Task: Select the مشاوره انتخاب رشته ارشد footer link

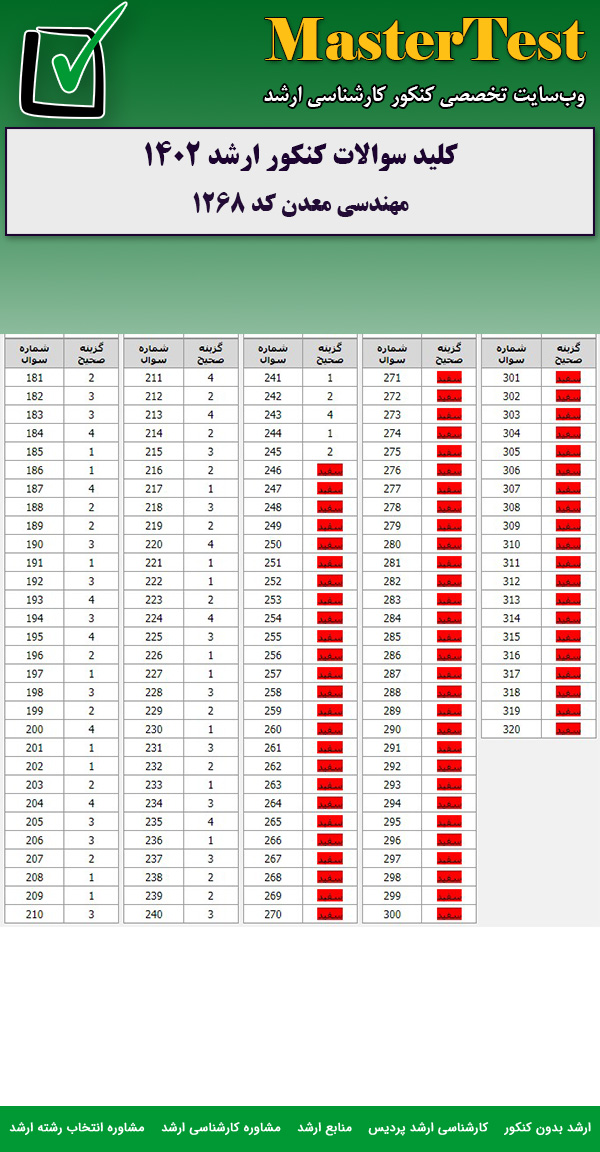Action: point(77,1127)
